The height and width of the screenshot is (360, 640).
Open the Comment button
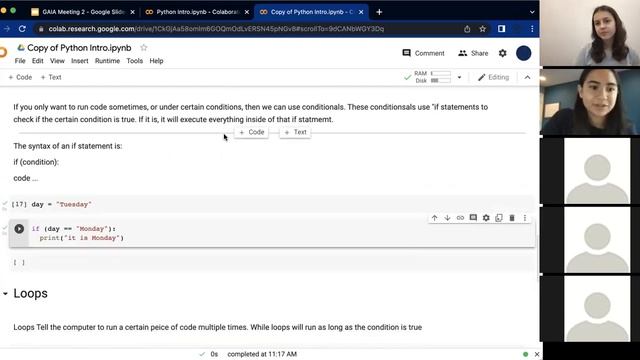pyautogui.click(x=423, y=53)
